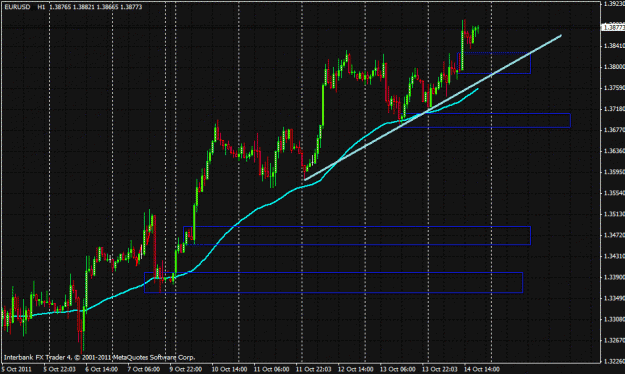Click the 1.35950 price level label
This screenshot has width=625, height=374.
614,172
